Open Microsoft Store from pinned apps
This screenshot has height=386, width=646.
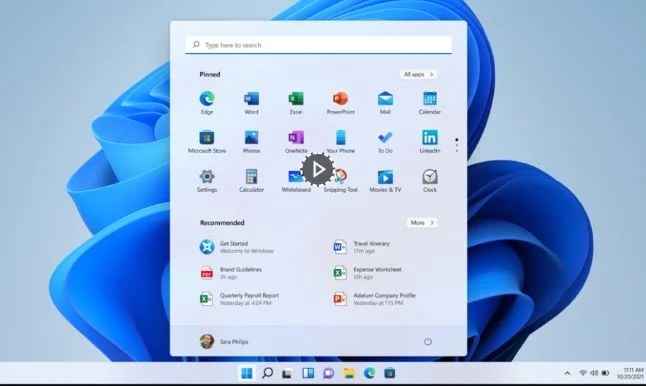point(207,142)
